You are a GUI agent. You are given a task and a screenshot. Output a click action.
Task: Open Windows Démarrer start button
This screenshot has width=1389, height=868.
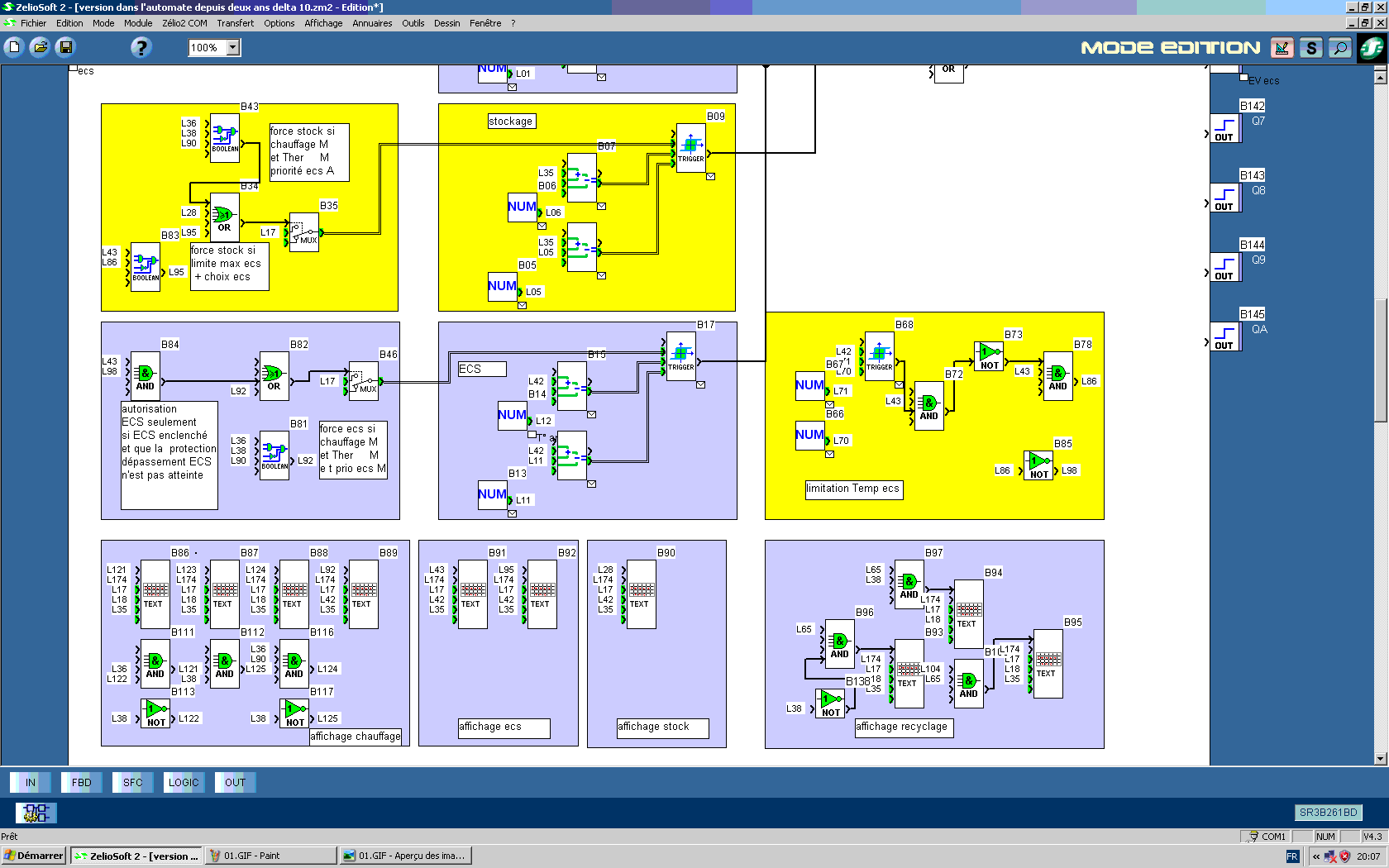pyautogui.click(x=34, y=856)
